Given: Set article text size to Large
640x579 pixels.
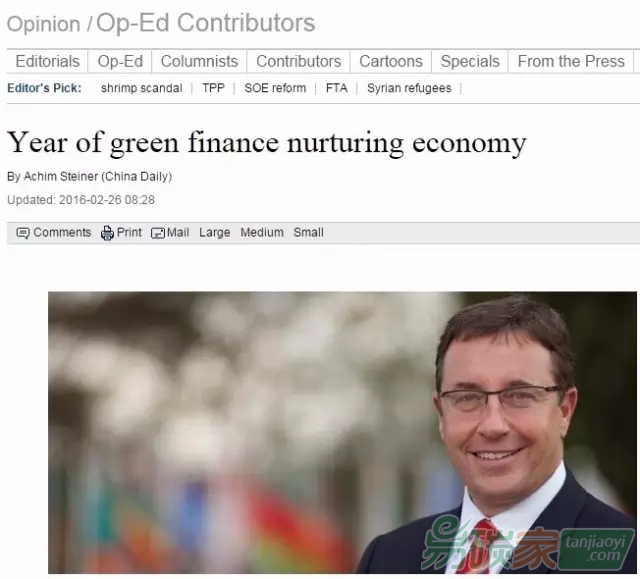Looking at the screenshot, I should point(215,233).
